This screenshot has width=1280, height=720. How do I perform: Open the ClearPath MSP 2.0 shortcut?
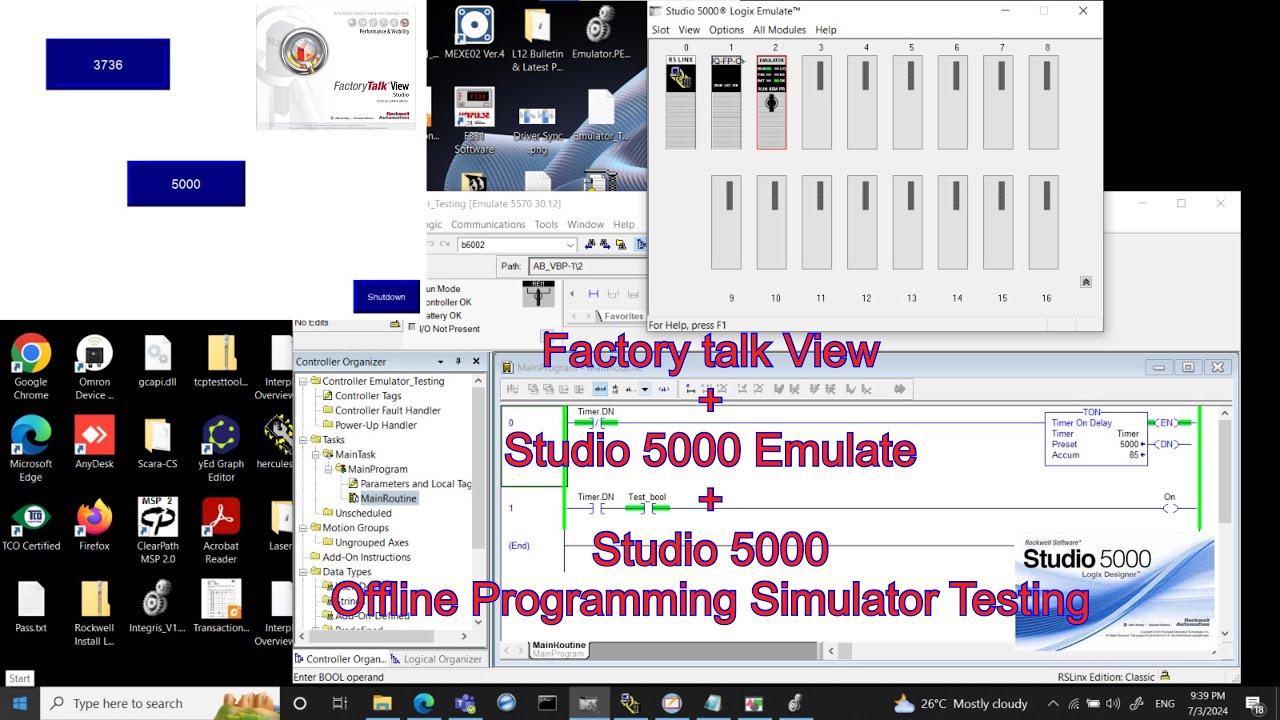click(x=158, y=531)
